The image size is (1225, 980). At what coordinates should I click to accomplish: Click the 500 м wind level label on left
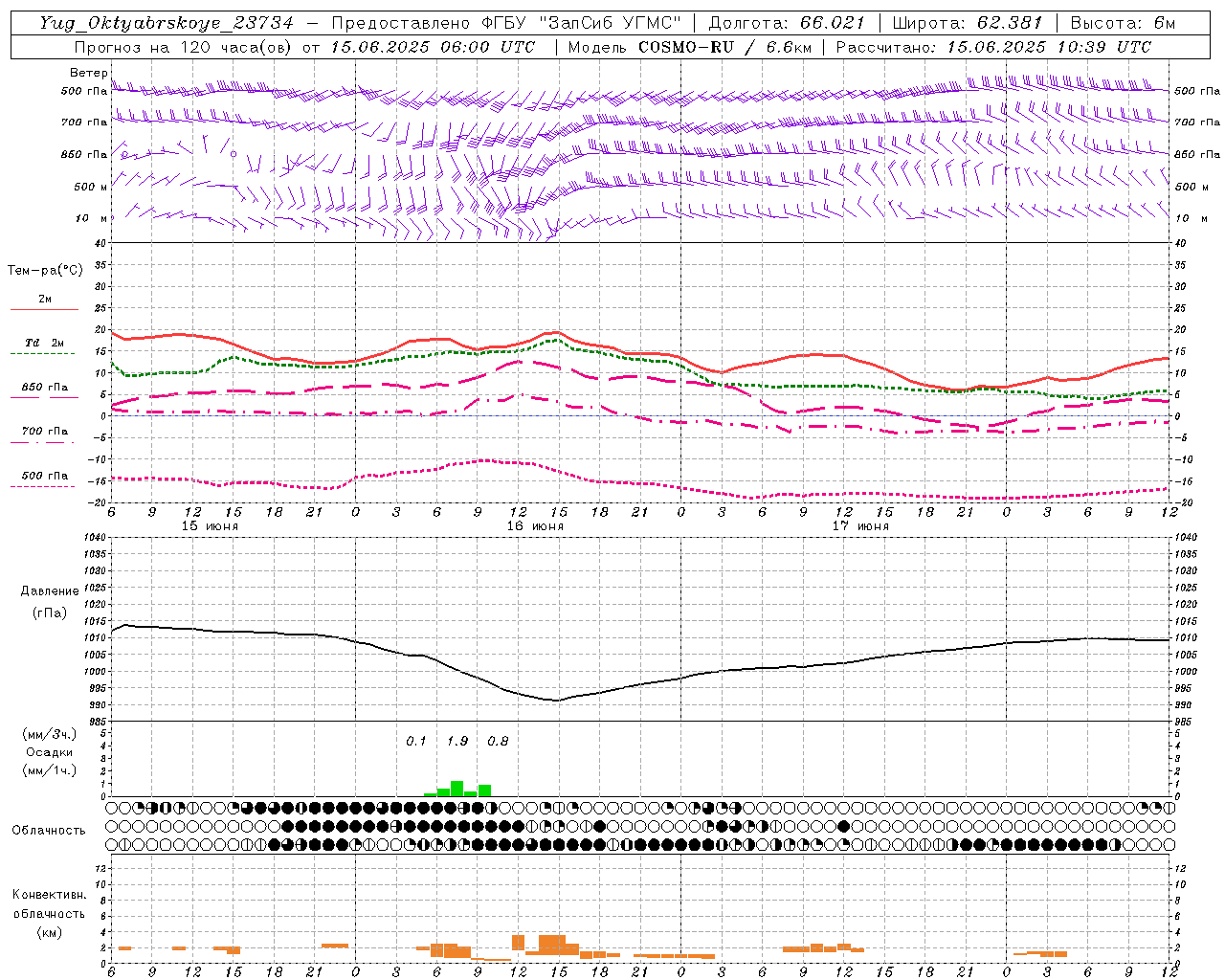click(91, 187)
